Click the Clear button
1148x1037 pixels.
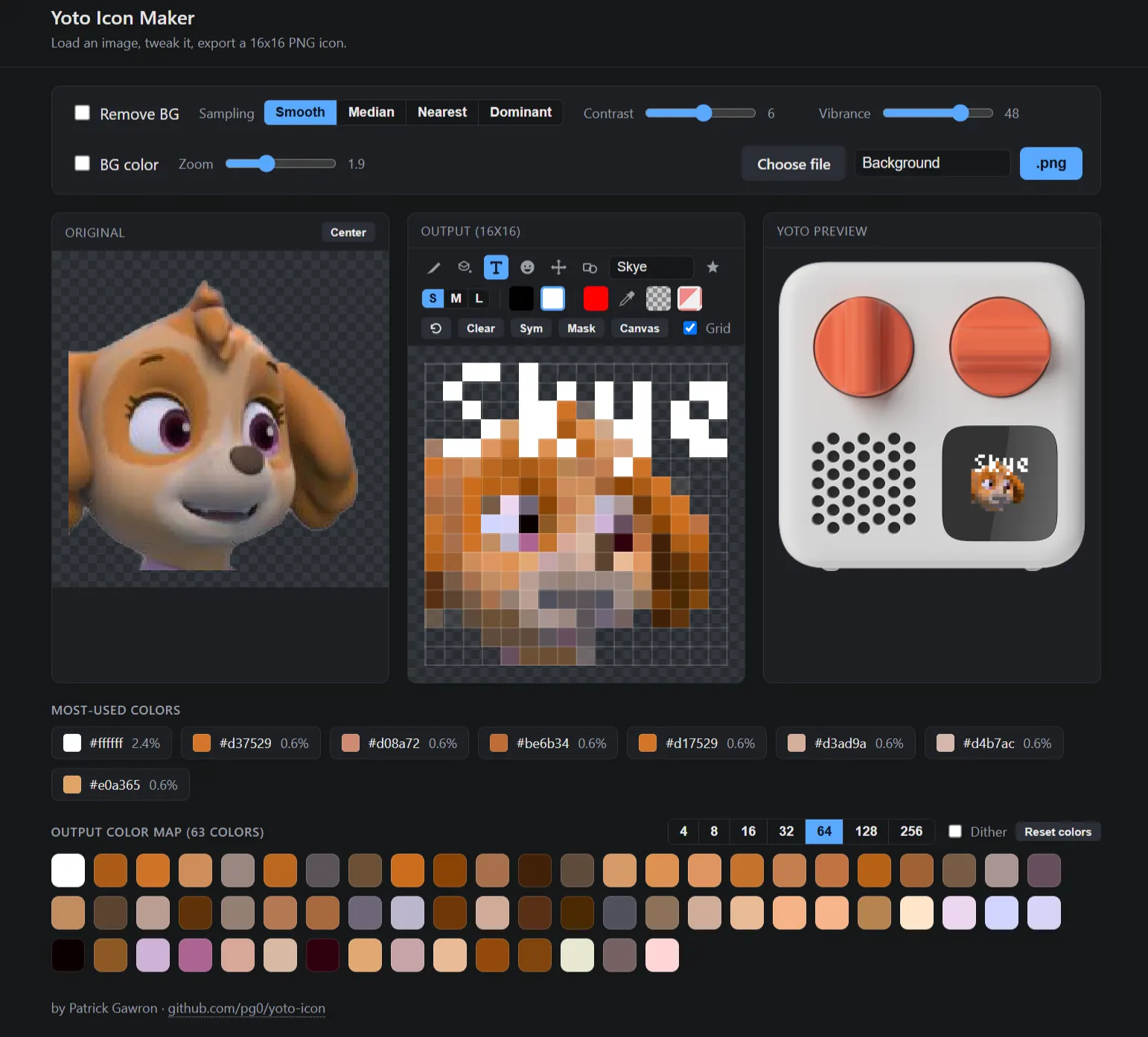(x=481, y=328)
